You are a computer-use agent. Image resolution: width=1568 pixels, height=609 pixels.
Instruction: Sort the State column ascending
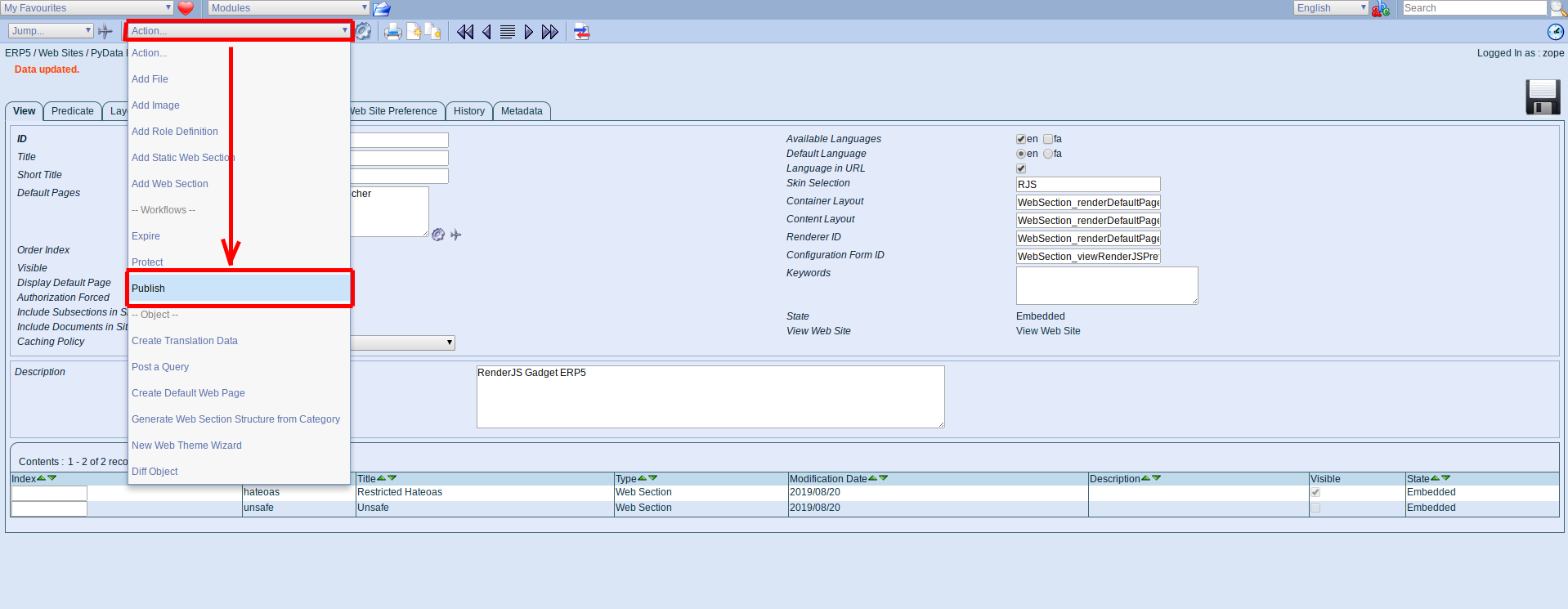click(x=1435, y=478)
